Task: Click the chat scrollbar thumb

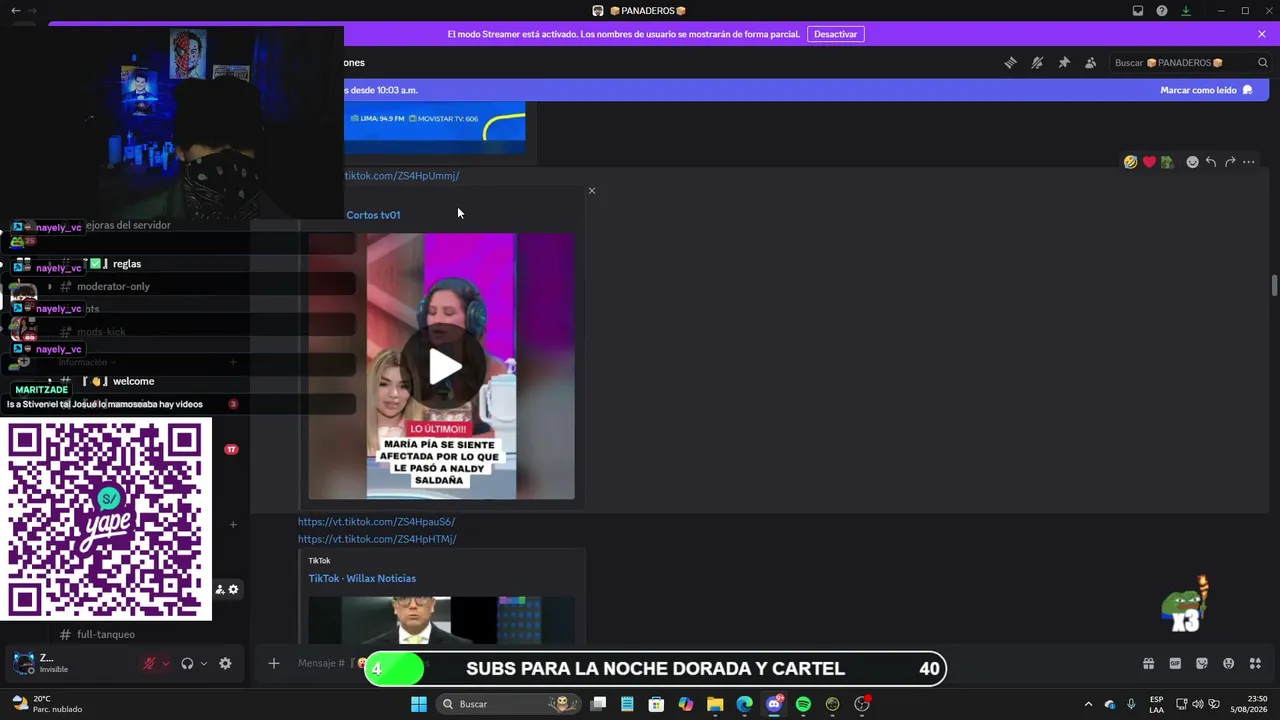Action: (1274, 285)
